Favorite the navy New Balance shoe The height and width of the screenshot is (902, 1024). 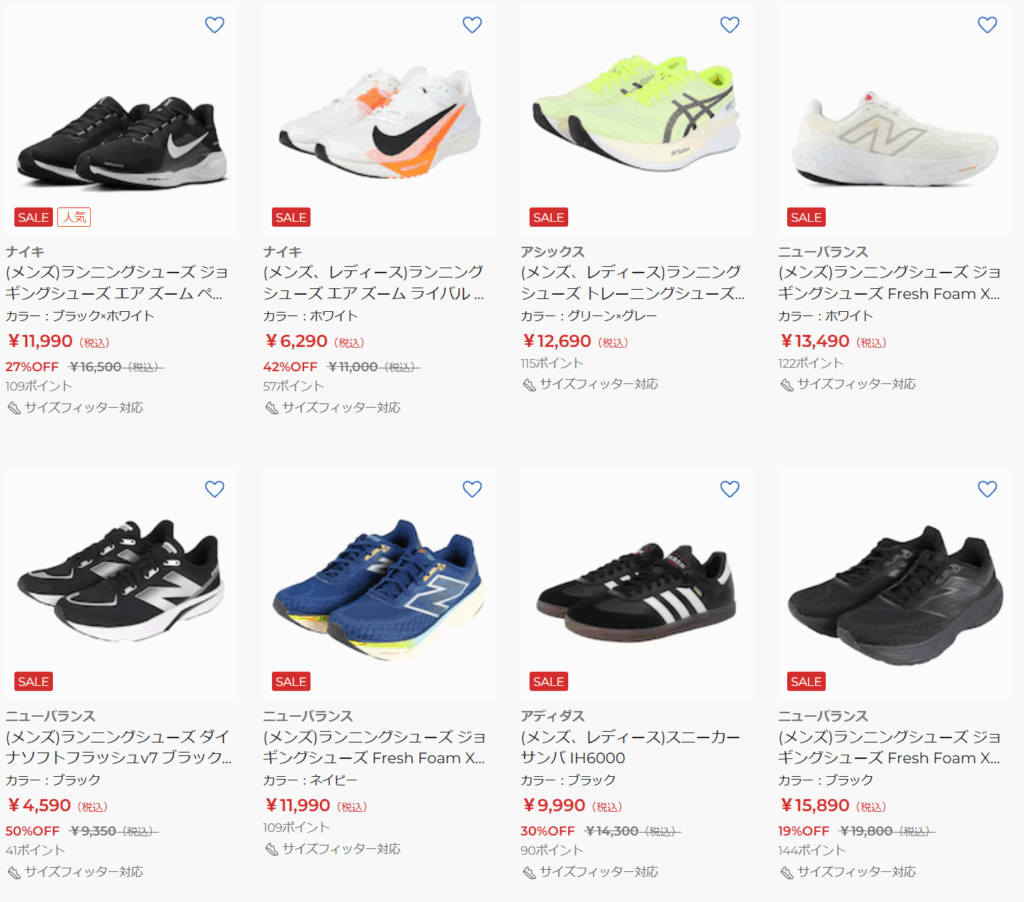[472, 489]
